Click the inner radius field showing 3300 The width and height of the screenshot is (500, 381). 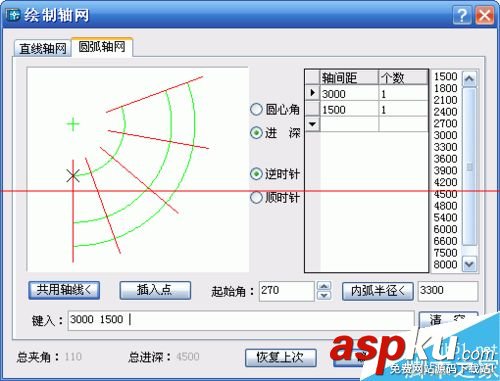448,291
